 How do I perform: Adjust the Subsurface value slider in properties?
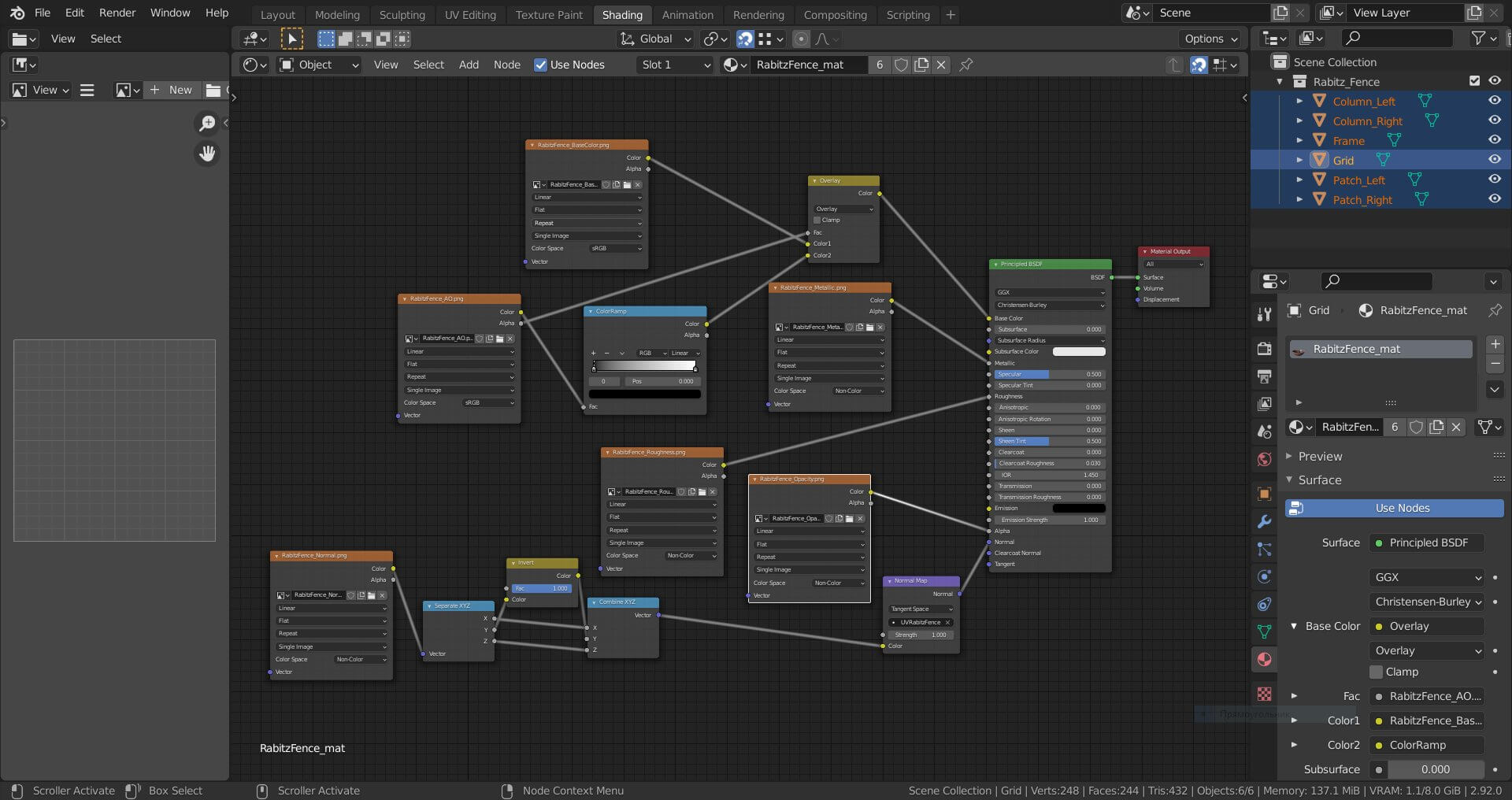point(1435,769)
